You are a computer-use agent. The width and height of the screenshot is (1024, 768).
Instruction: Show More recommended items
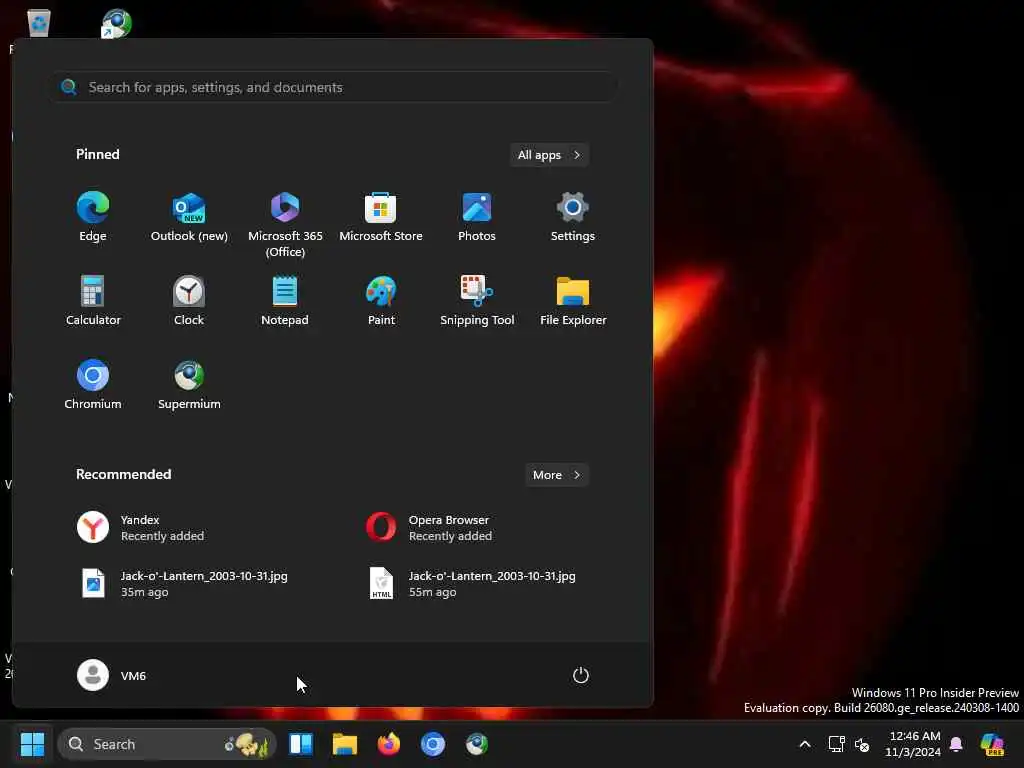click(556, 475)
